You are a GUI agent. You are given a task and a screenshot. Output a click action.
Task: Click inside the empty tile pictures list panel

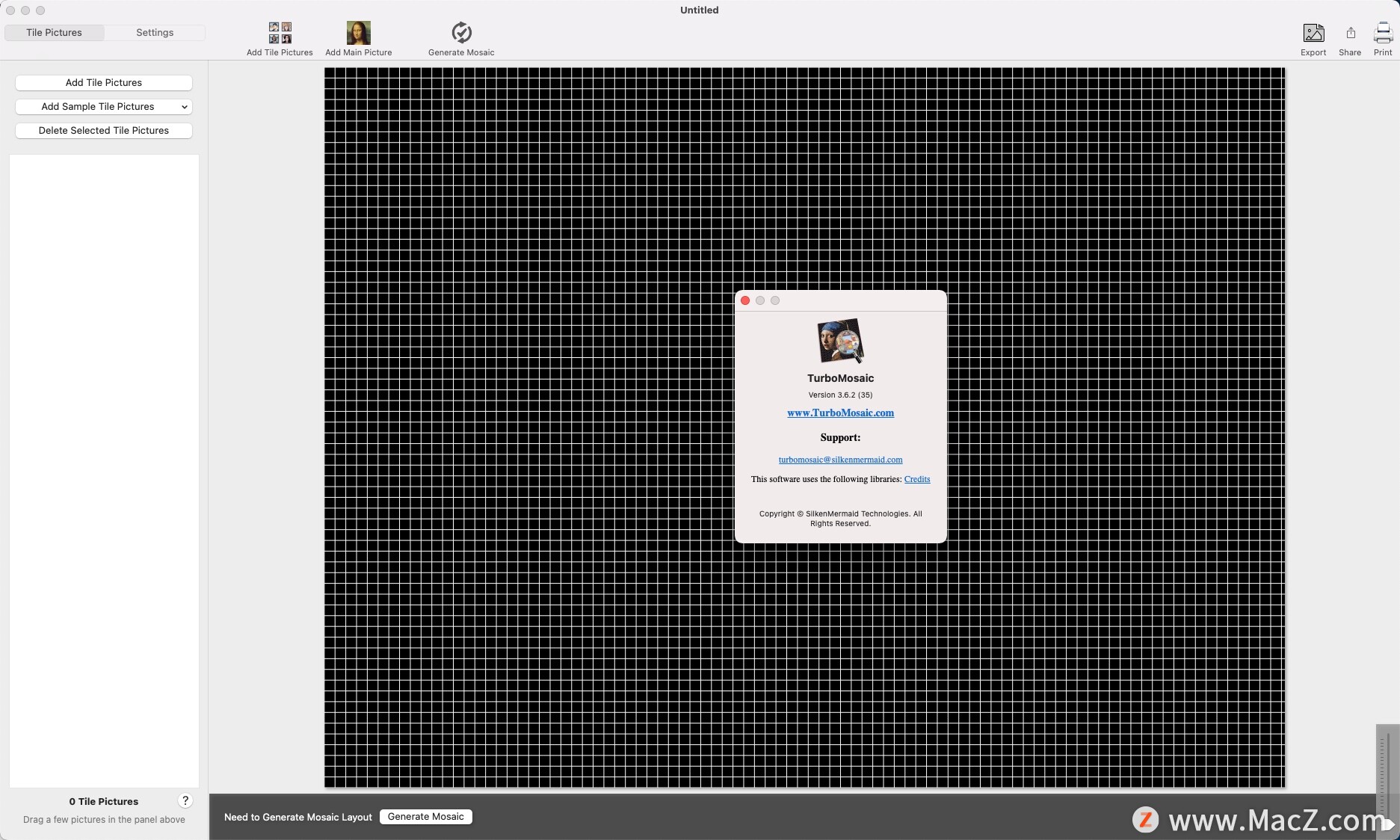tap(104, 471)
